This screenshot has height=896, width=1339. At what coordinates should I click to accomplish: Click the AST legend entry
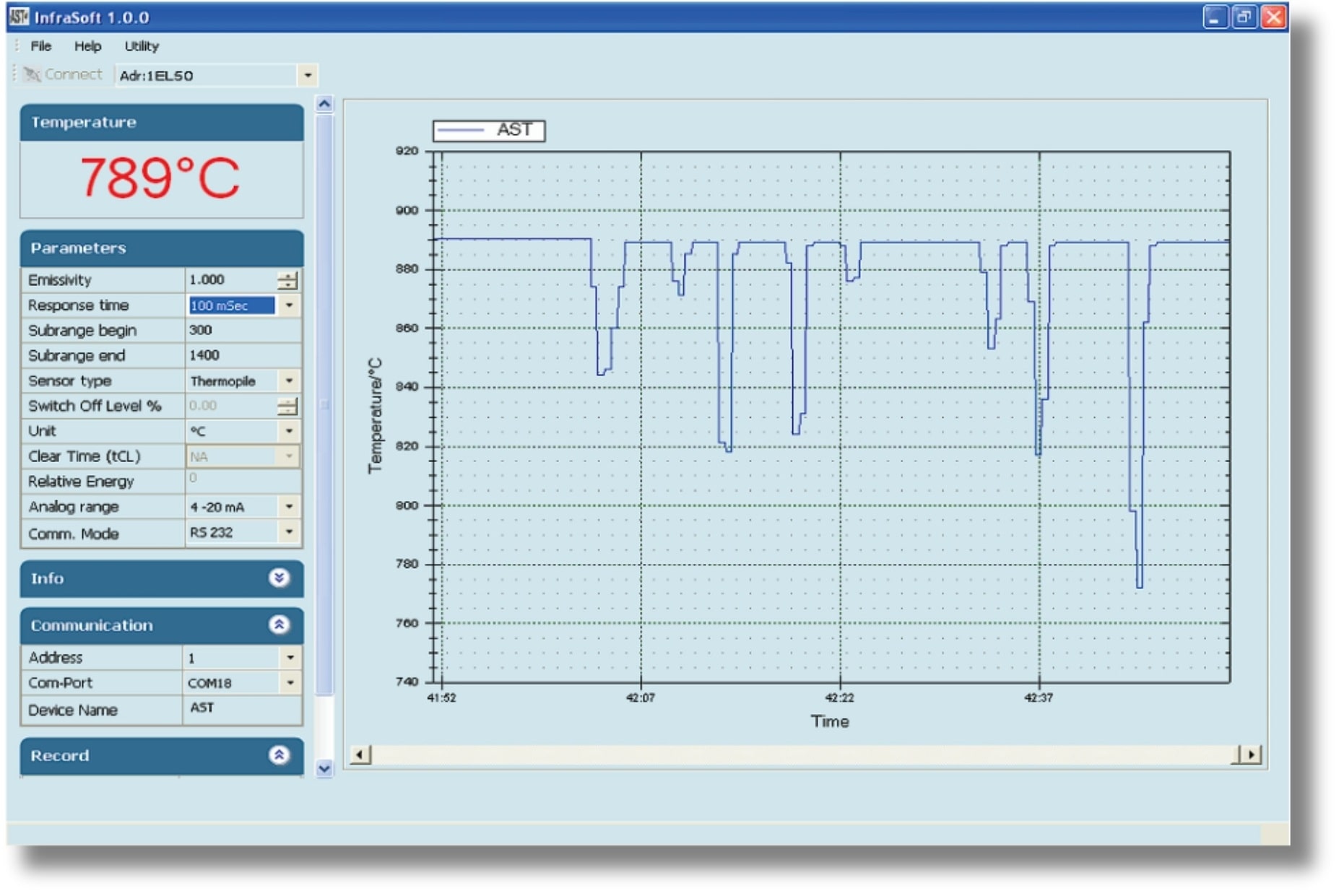(x=489, y=131)
